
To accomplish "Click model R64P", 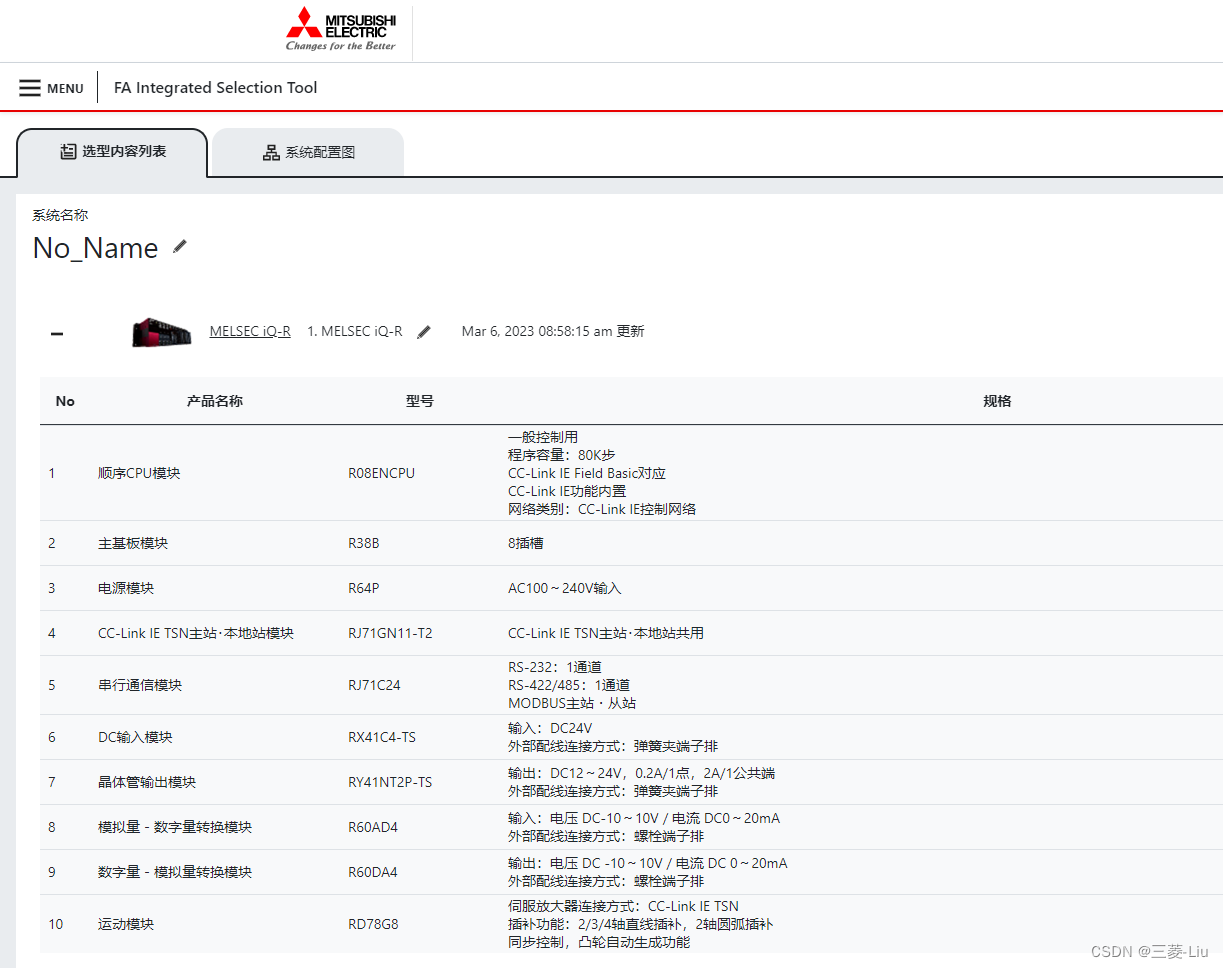I will coord(363,588).
